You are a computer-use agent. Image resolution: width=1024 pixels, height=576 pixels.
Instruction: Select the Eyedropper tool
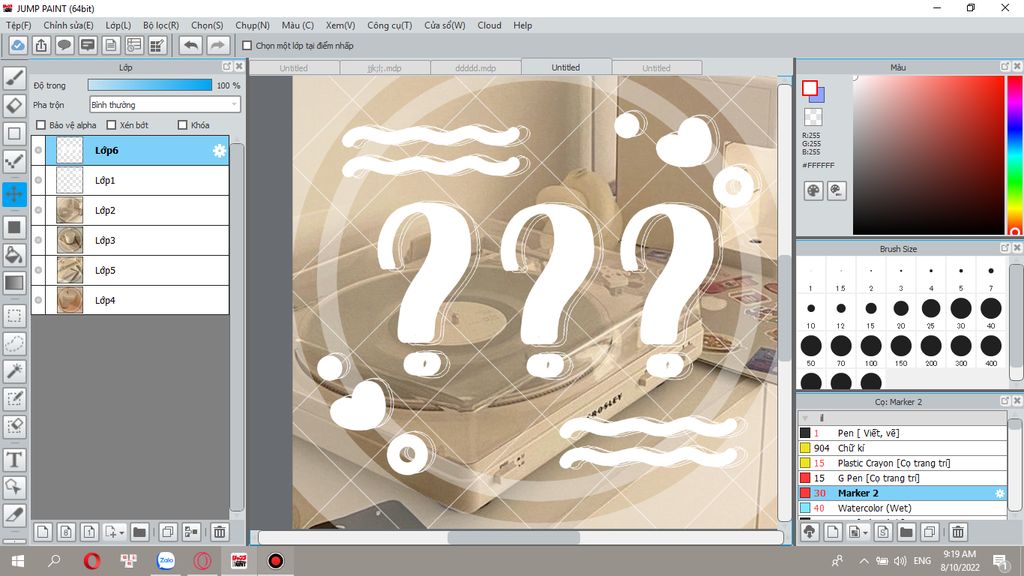[x=14, y=515]
